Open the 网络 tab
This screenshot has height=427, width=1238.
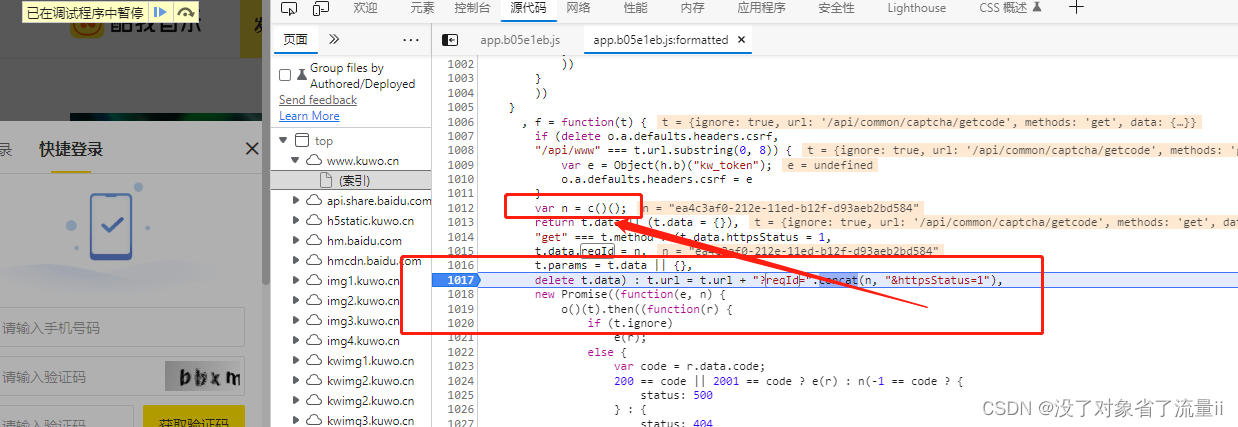pyautogui.click(x=578, y=8)
